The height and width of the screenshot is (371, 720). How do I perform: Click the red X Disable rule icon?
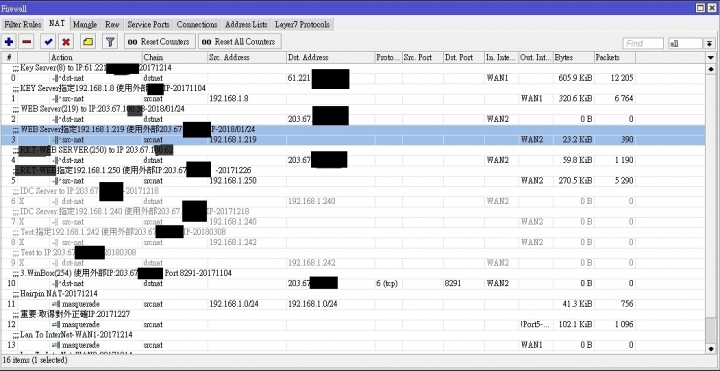(x=66, y=42)
